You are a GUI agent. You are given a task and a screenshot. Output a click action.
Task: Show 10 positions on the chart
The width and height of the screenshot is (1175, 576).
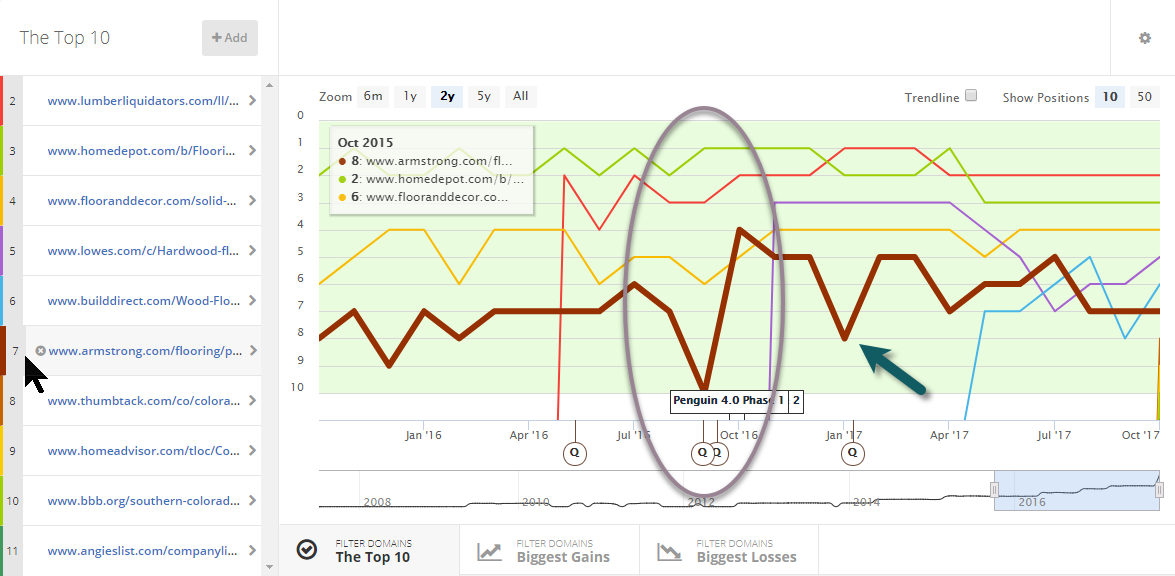1110,97
